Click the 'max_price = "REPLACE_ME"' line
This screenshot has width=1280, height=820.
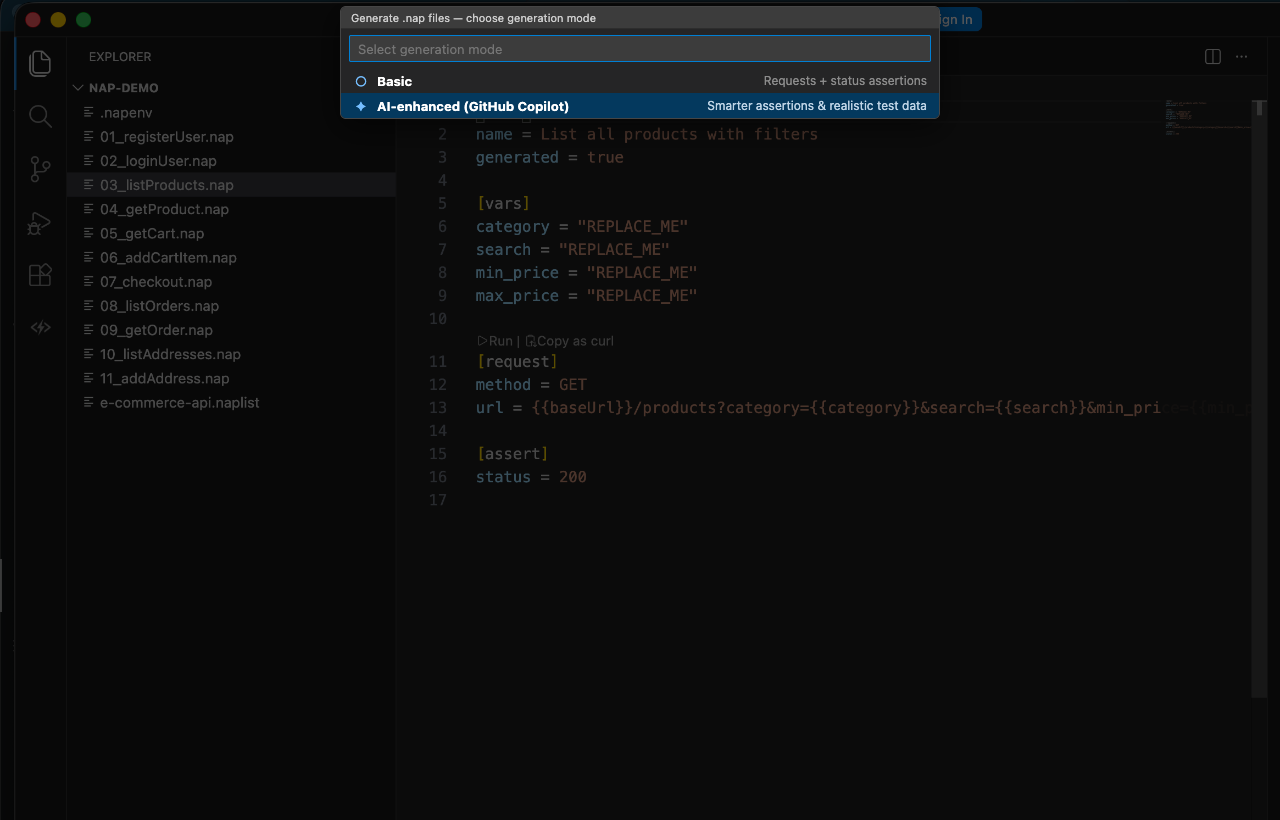[586, 295]
